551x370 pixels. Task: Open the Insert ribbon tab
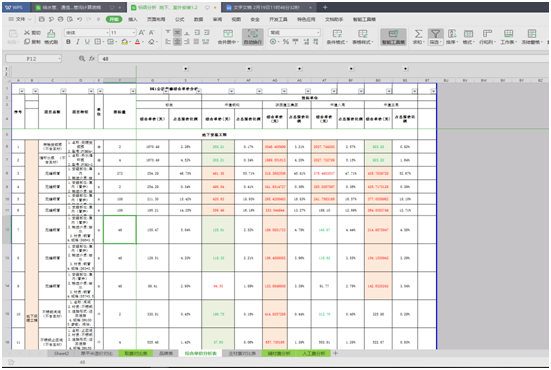pyautogui.click(x=133, y=19)
